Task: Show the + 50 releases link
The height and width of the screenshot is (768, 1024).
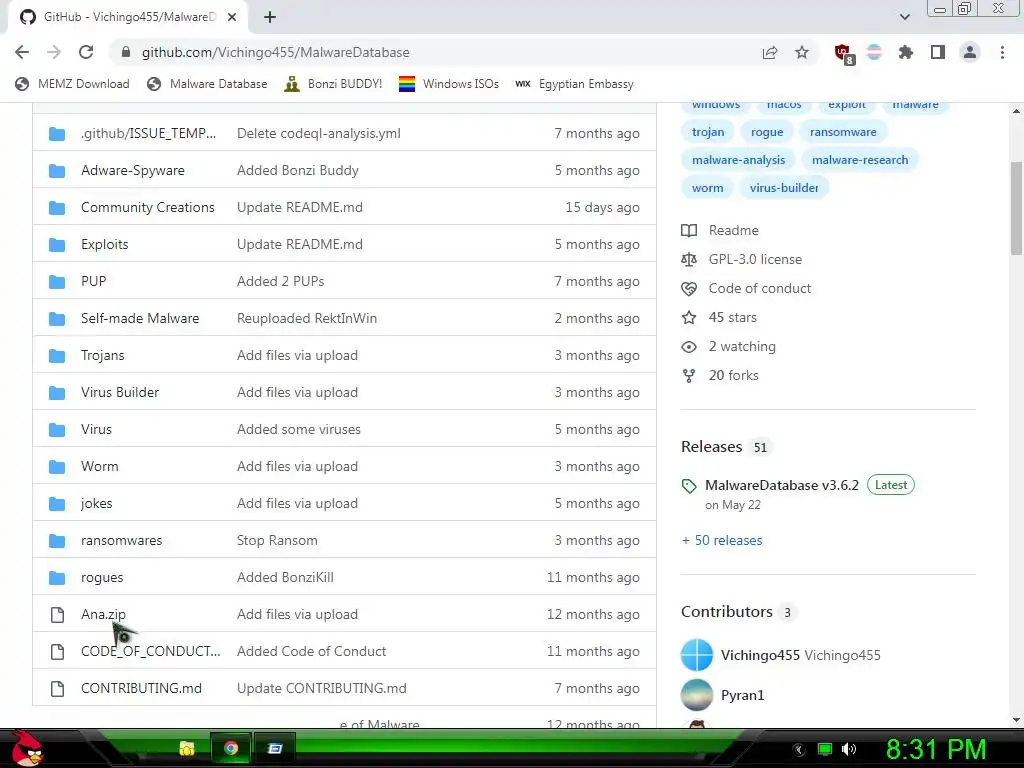Action: [722, 540]
